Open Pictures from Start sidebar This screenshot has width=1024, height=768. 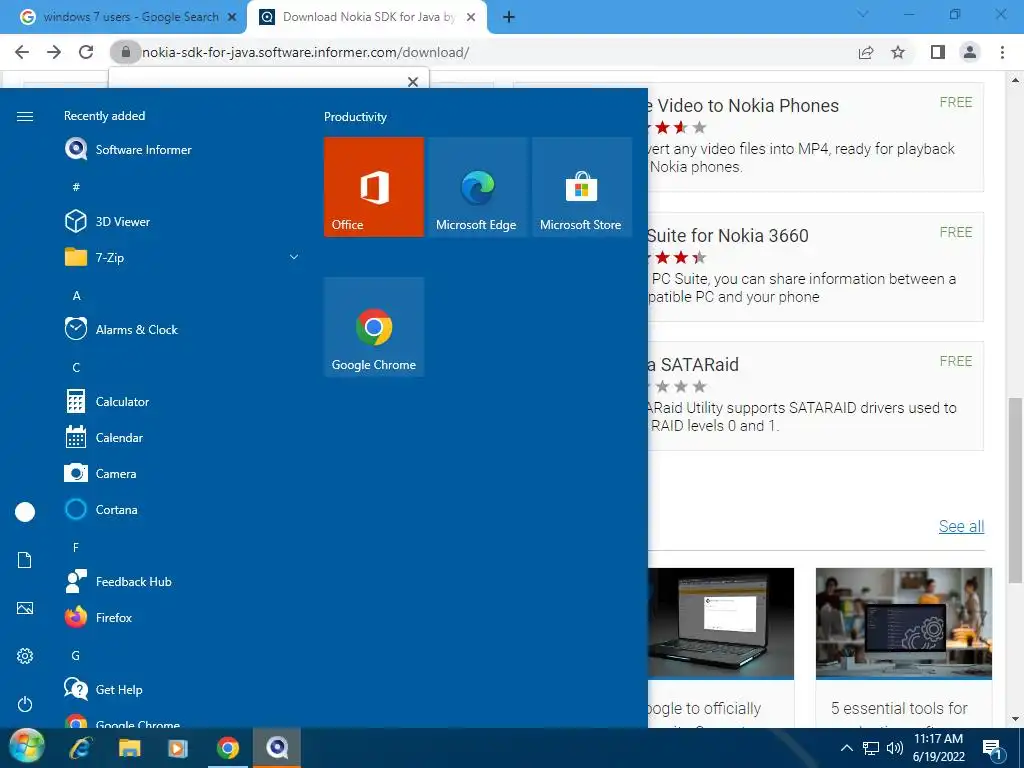click(25, 608)
